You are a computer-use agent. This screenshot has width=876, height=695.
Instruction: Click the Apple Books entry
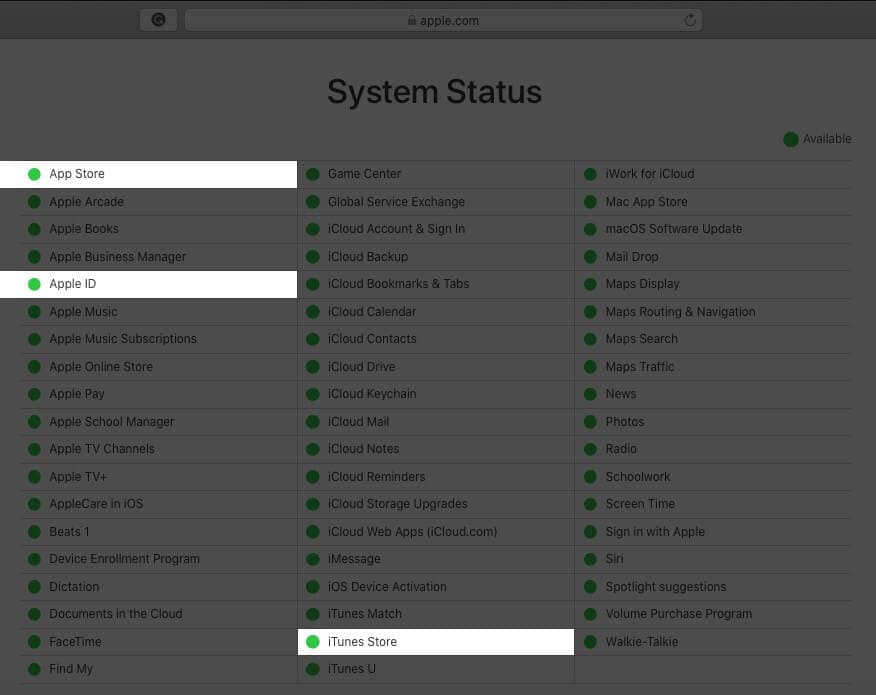pos(84,229)
